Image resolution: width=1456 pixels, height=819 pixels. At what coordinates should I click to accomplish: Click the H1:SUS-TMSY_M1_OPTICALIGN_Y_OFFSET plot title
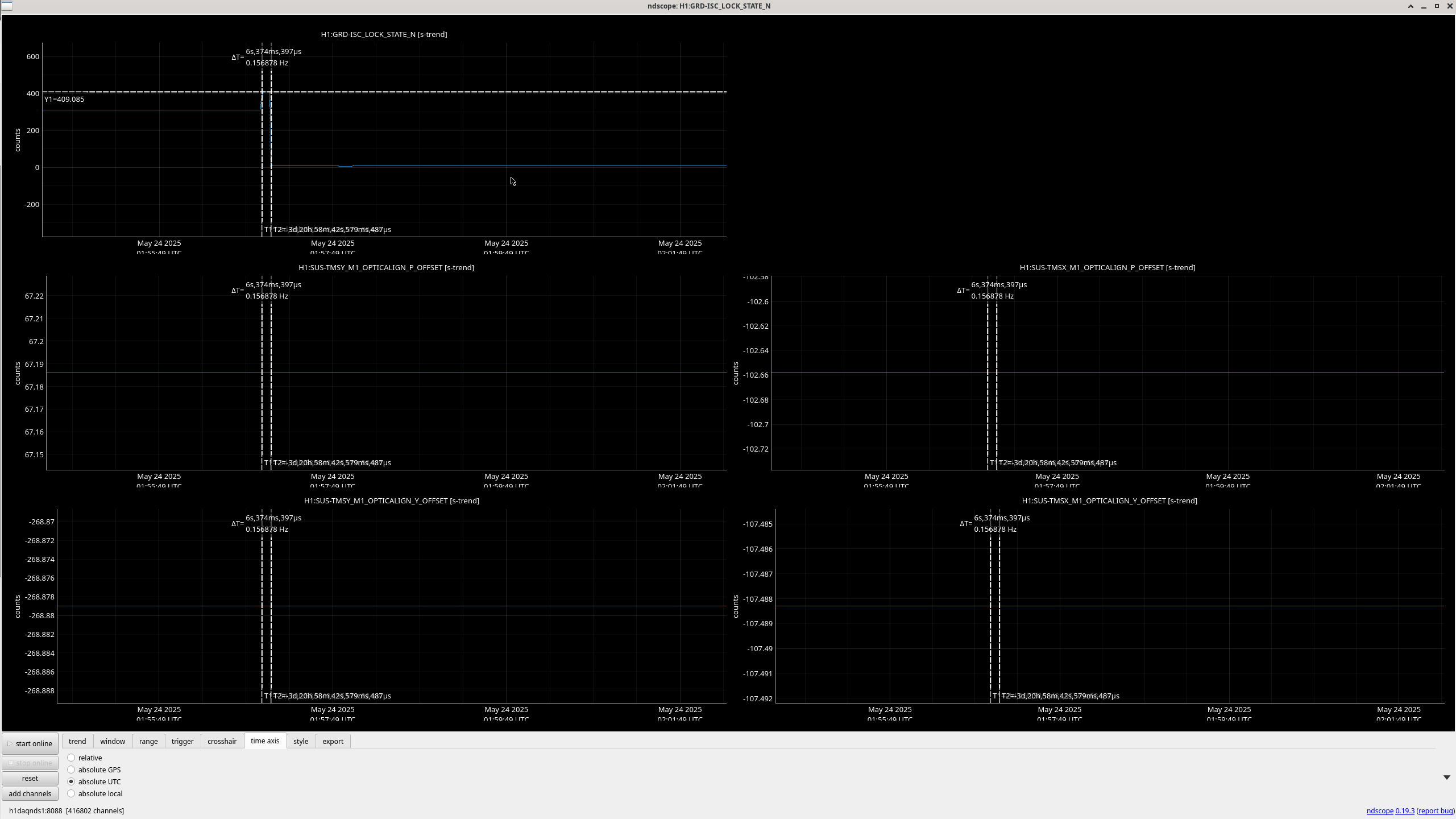pos(391,500)
